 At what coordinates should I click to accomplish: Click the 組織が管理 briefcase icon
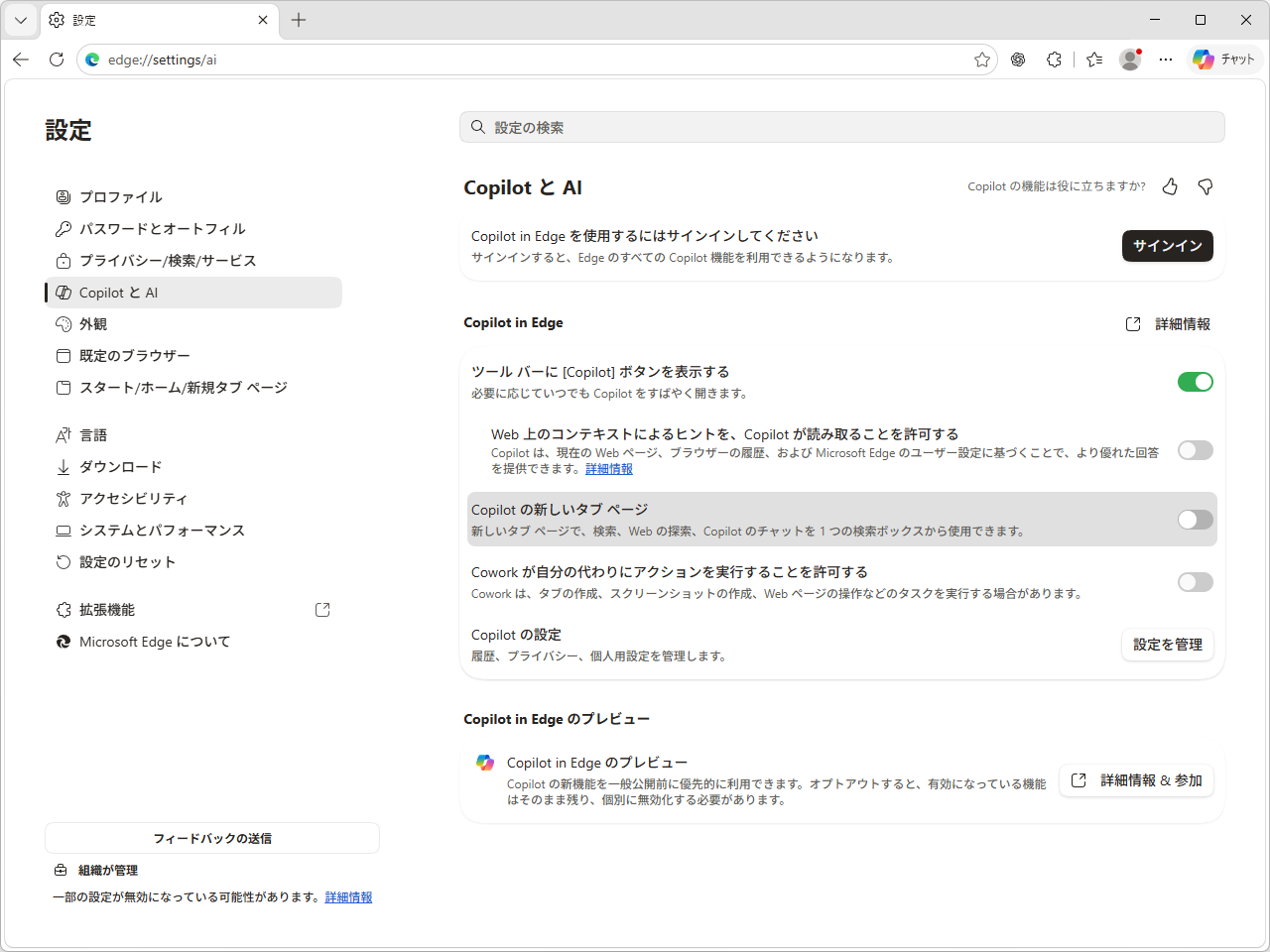(61, 870)
